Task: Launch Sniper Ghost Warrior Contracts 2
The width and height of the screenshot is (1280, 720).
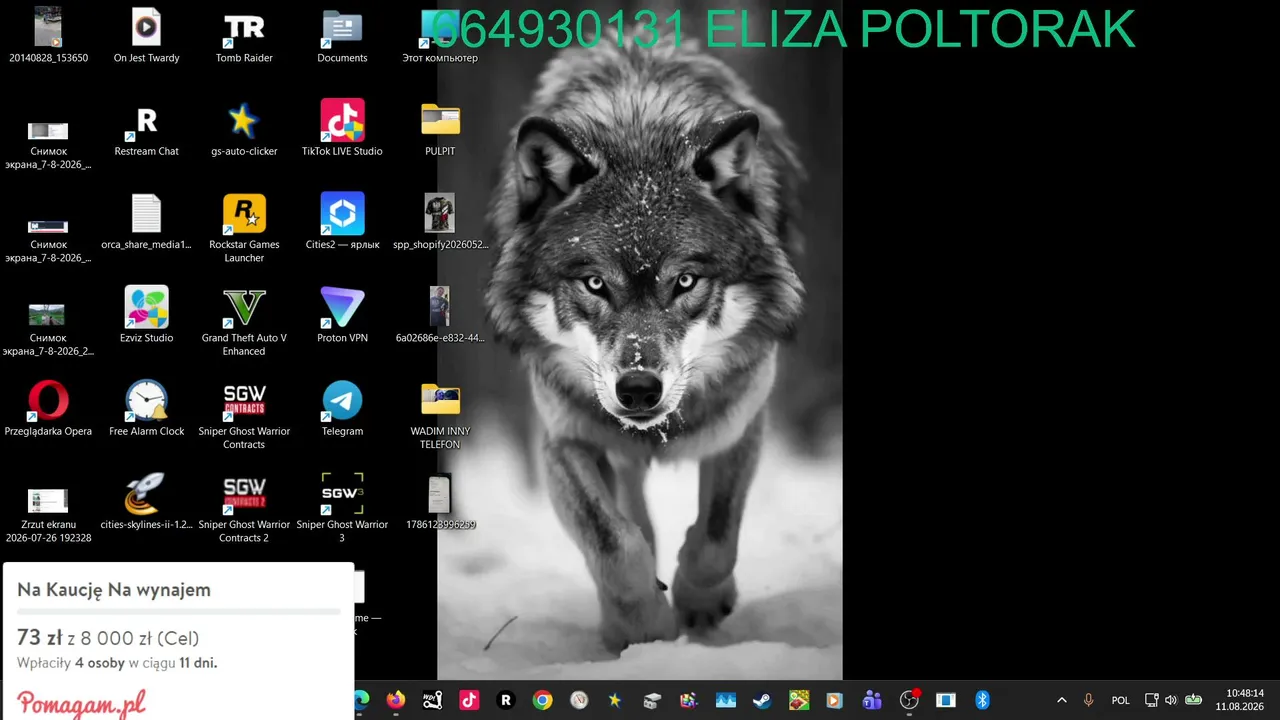Action: pos(244,509)
